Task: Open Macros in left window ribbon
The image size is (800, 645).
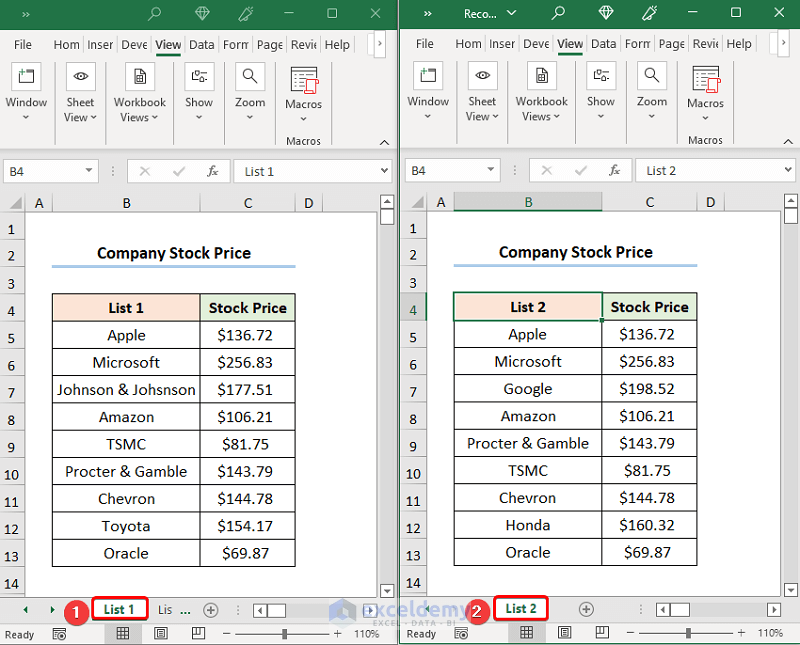Action: click(303, 94)
